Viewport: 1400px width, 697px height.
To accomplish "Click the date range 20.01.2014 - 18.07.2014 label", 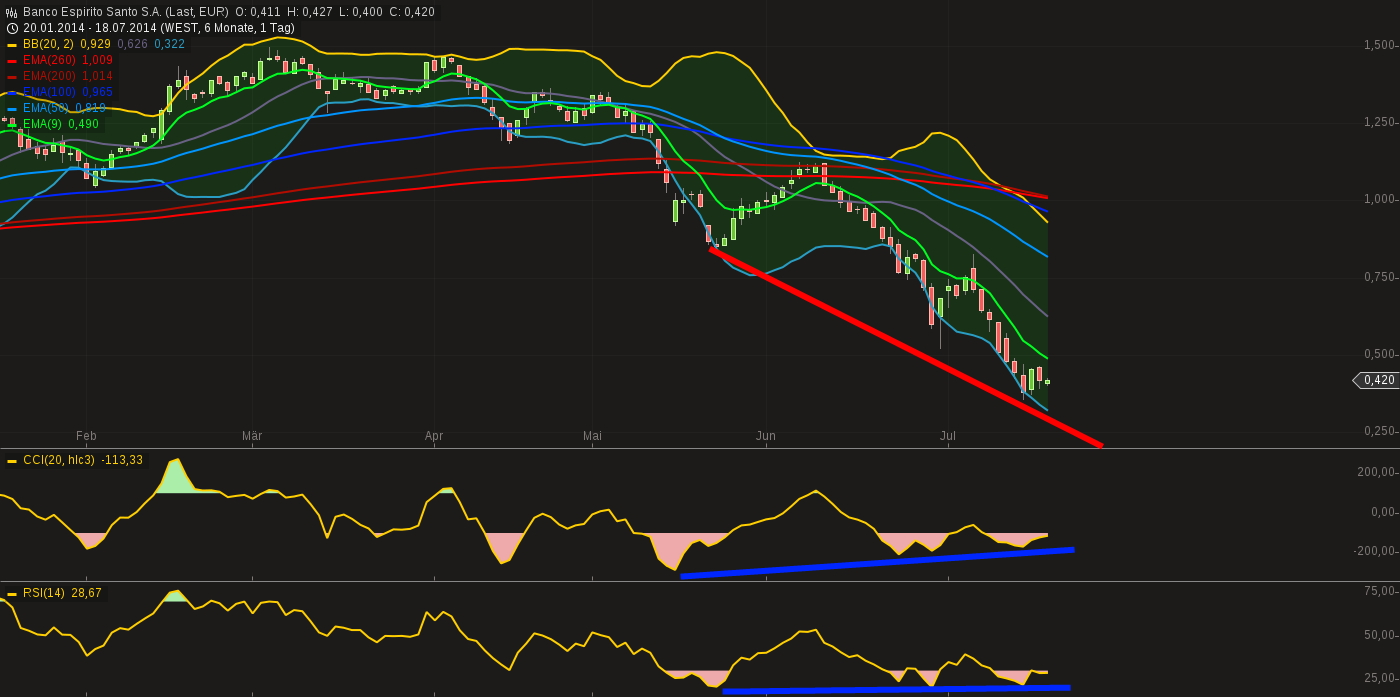I will pos(88,28).
